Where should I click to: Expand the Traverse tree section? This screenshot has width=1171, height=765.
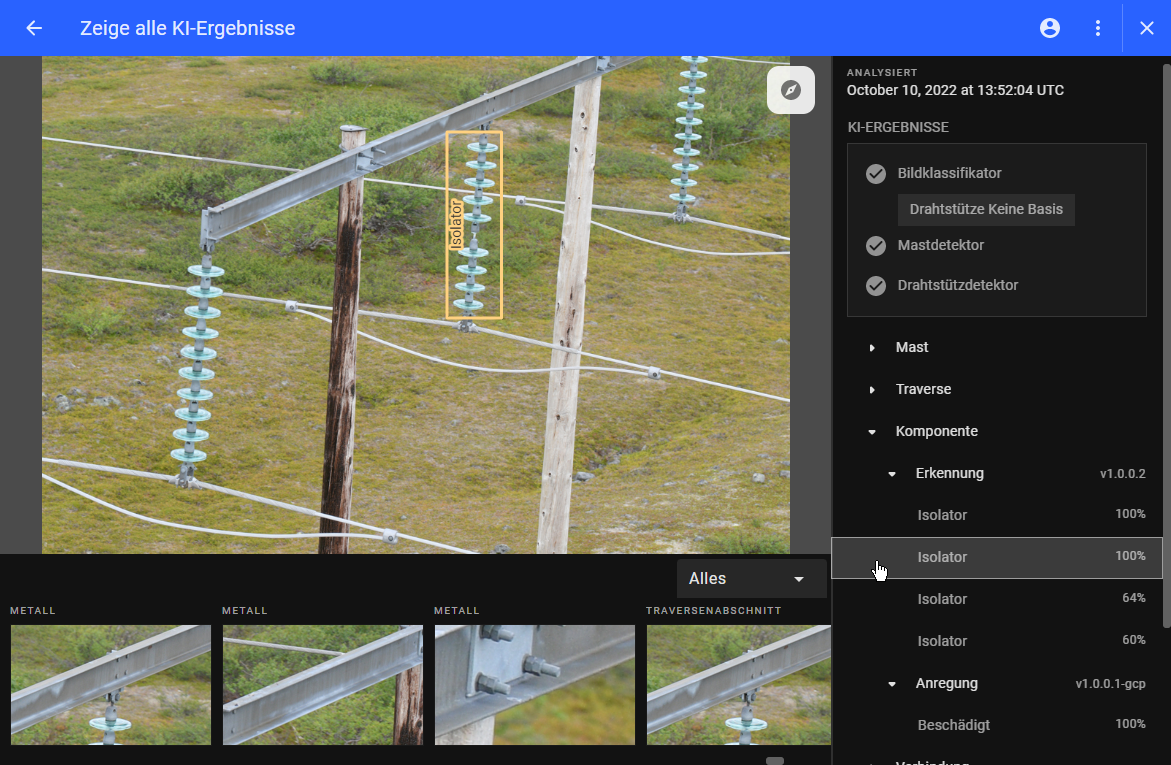pos(872,390)
